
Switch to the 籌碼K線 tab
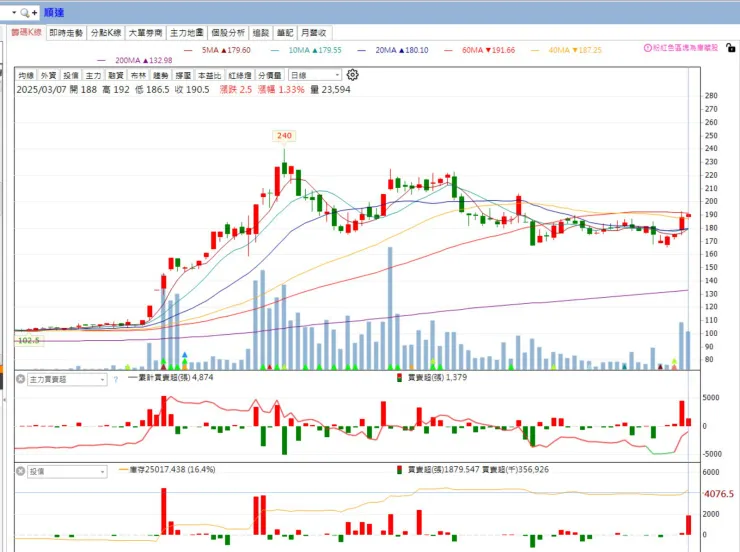point(26,33)
